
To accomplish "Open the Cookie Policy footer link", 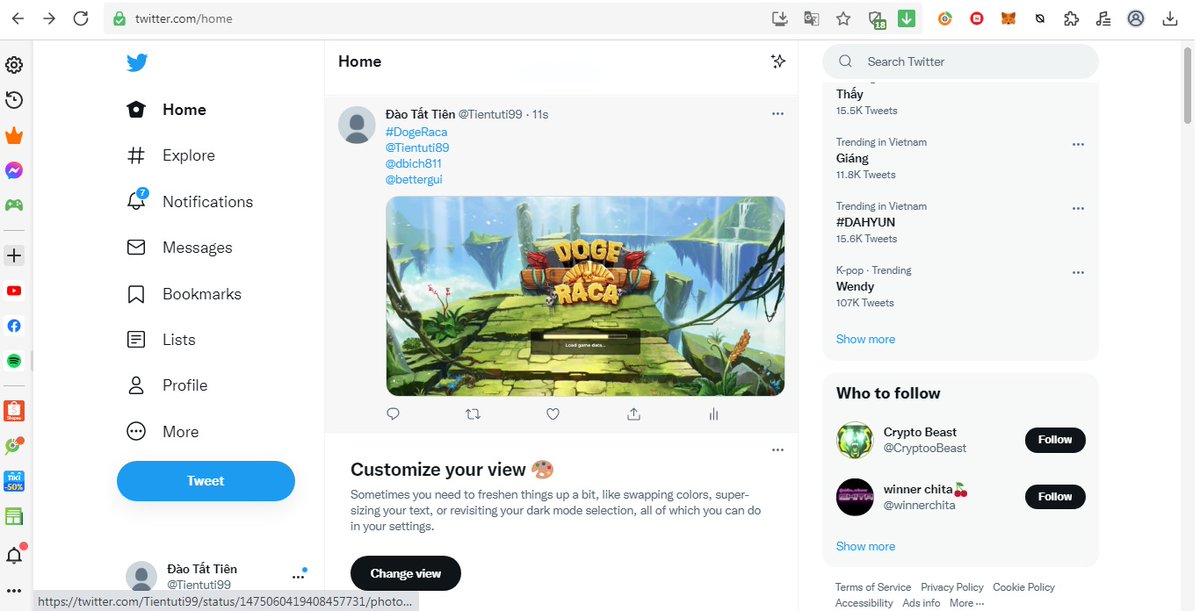I will click(1024, 587).
